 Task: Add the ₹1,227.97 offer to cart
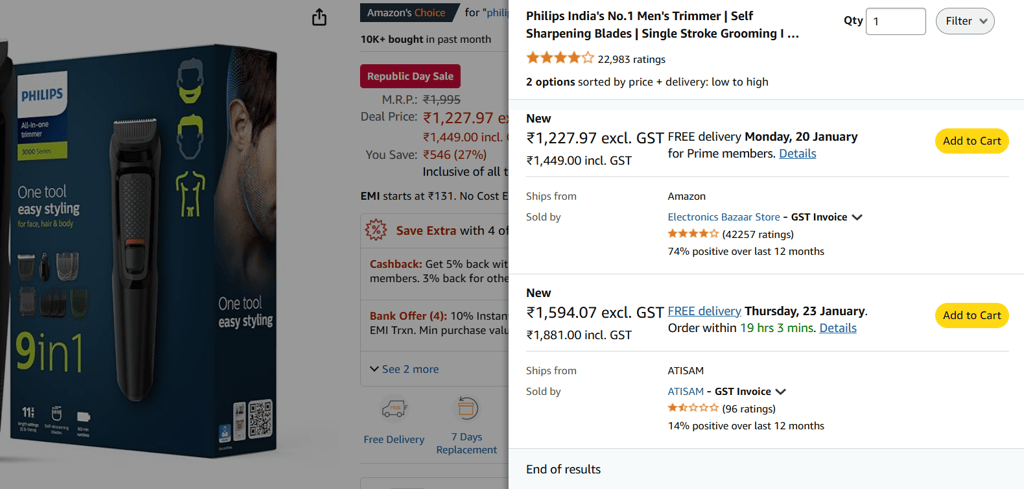point(971,141)
